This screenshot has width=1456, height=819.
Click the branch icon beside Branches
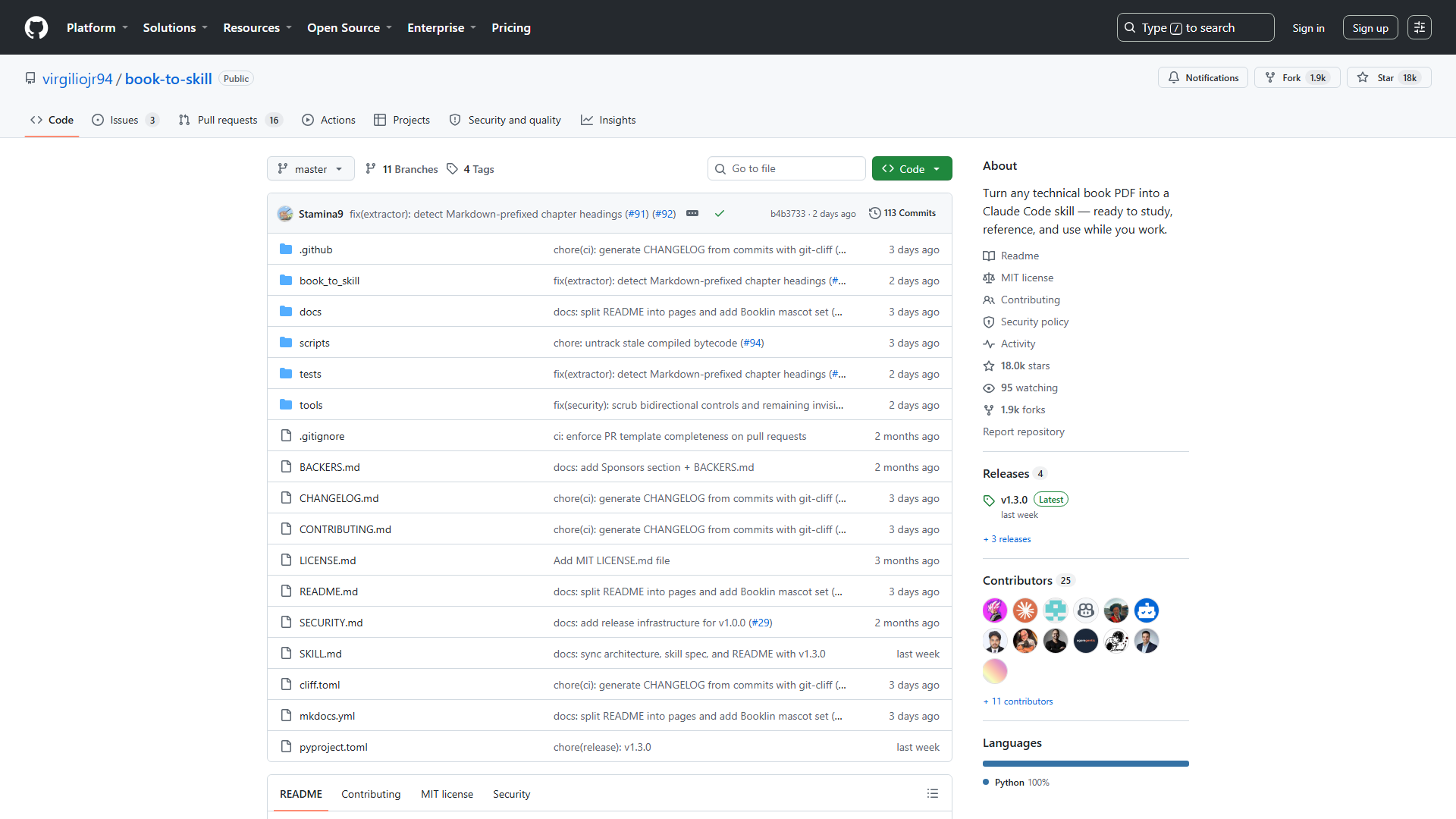click(x=371, y=169)
